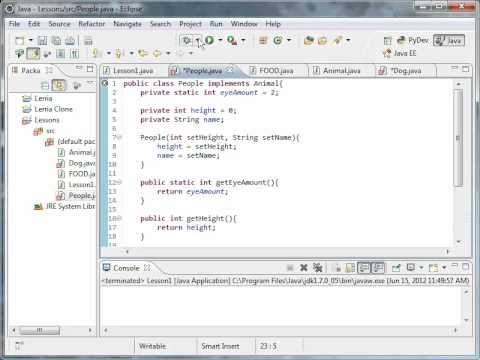Open the Open Console dropdown arrow
Screen dimensions: 480x360
click(444, 267)
